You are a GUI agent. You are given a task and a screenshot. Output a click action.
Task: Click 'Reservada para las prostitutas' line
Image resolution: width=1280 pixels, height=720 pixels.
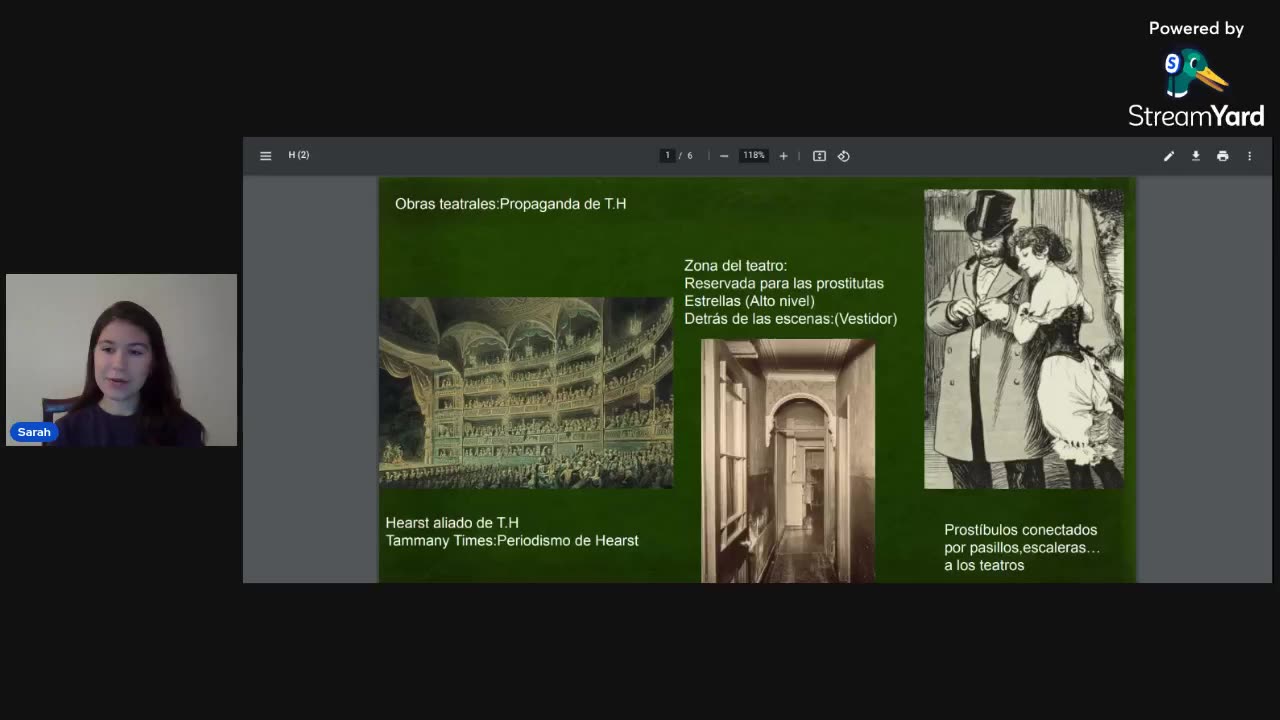click(784, 284)
